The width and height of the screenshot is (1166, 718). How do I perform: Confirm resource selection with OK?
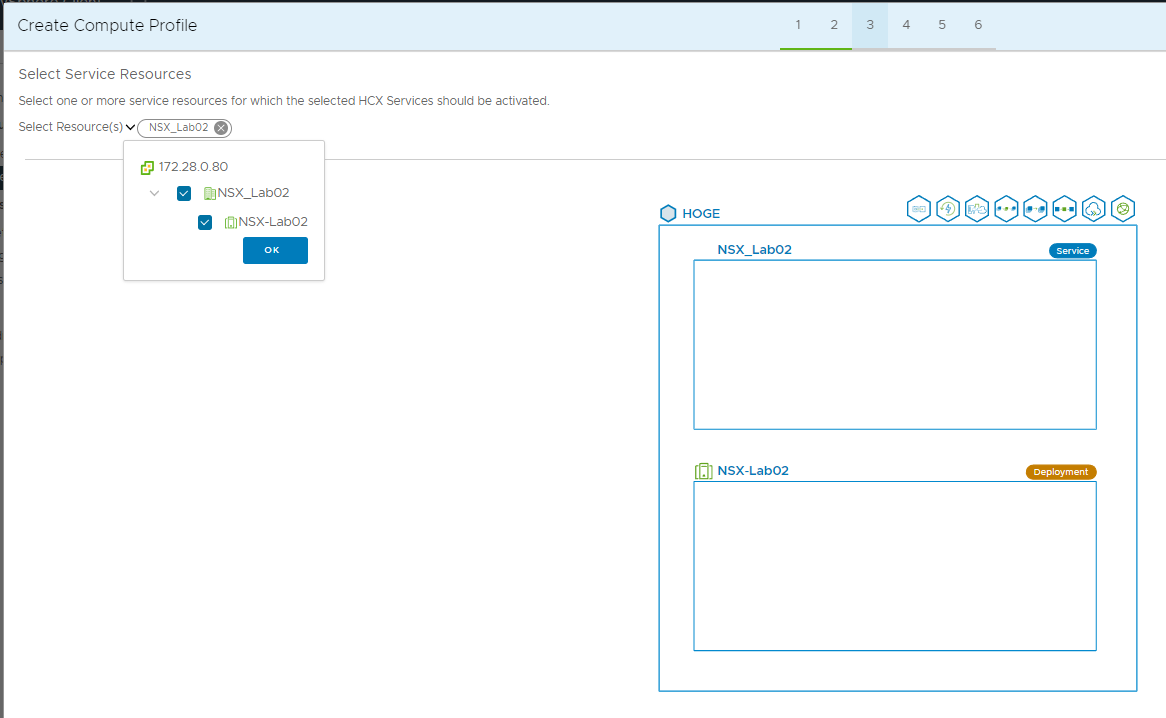[x=275, y=250]
